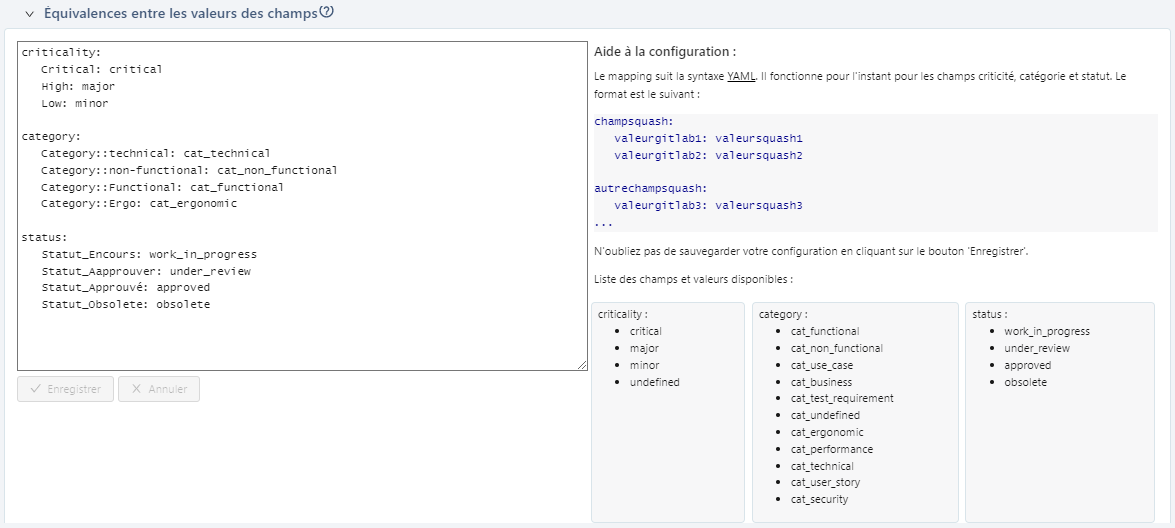Click the 'Statut_Obsolete: obsolete' line in editor
Screen dimensions: 1175x528
(x=125, y=304)
